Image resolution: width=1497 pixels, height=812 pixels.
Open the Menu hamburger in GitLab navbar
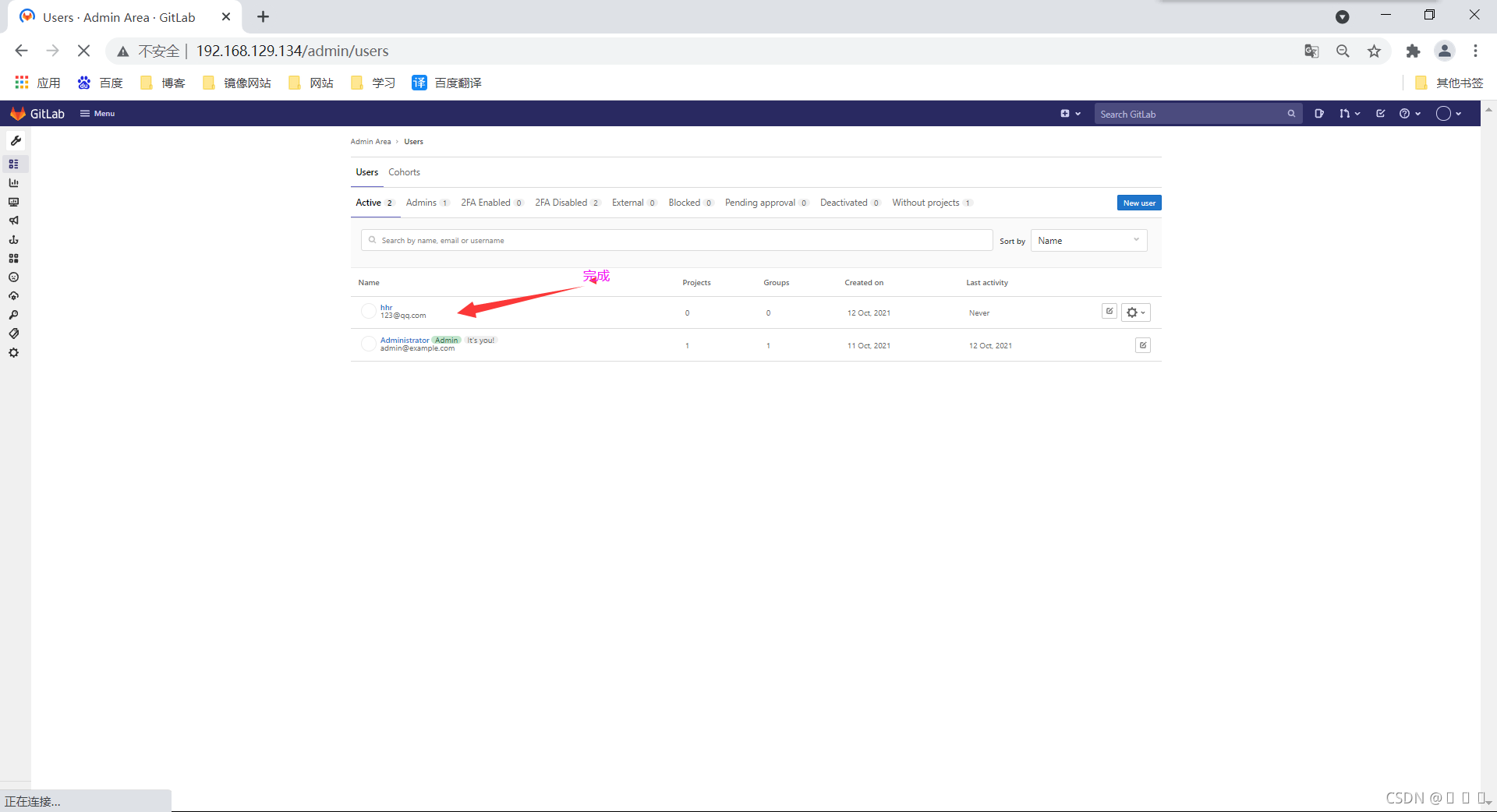click(97, 114)
